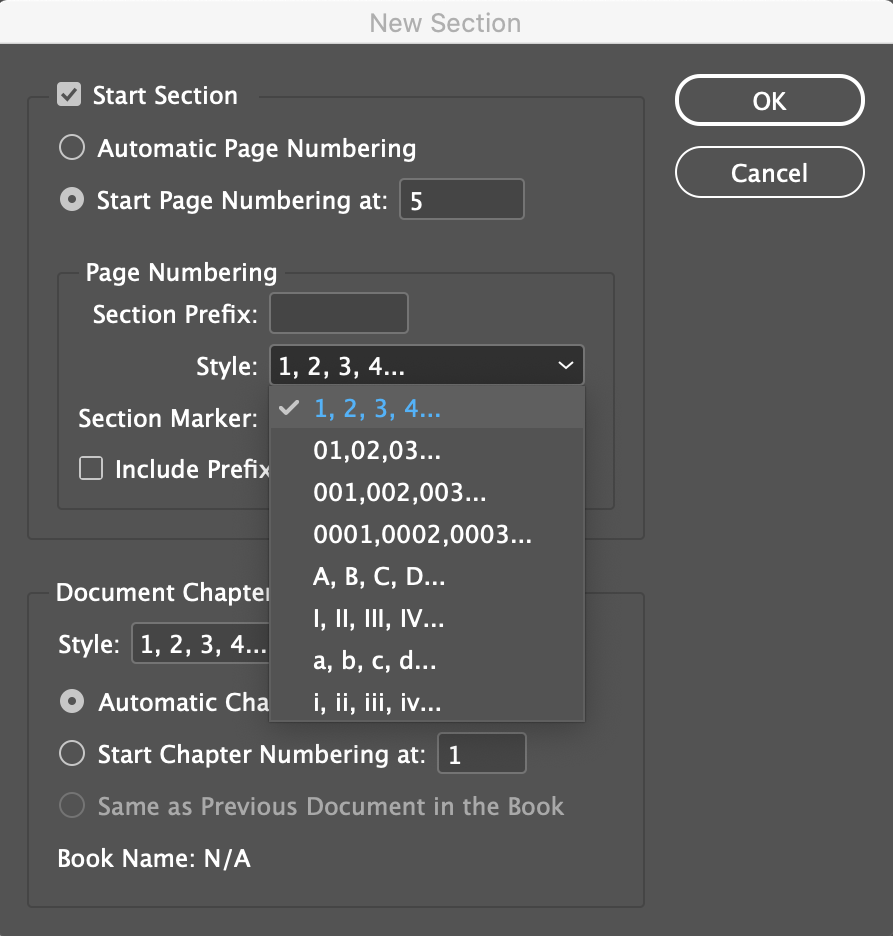The height and width of the screenshot is (936, 893).
Task: Click the Section Prefix input field
Action: click(338, 313)
